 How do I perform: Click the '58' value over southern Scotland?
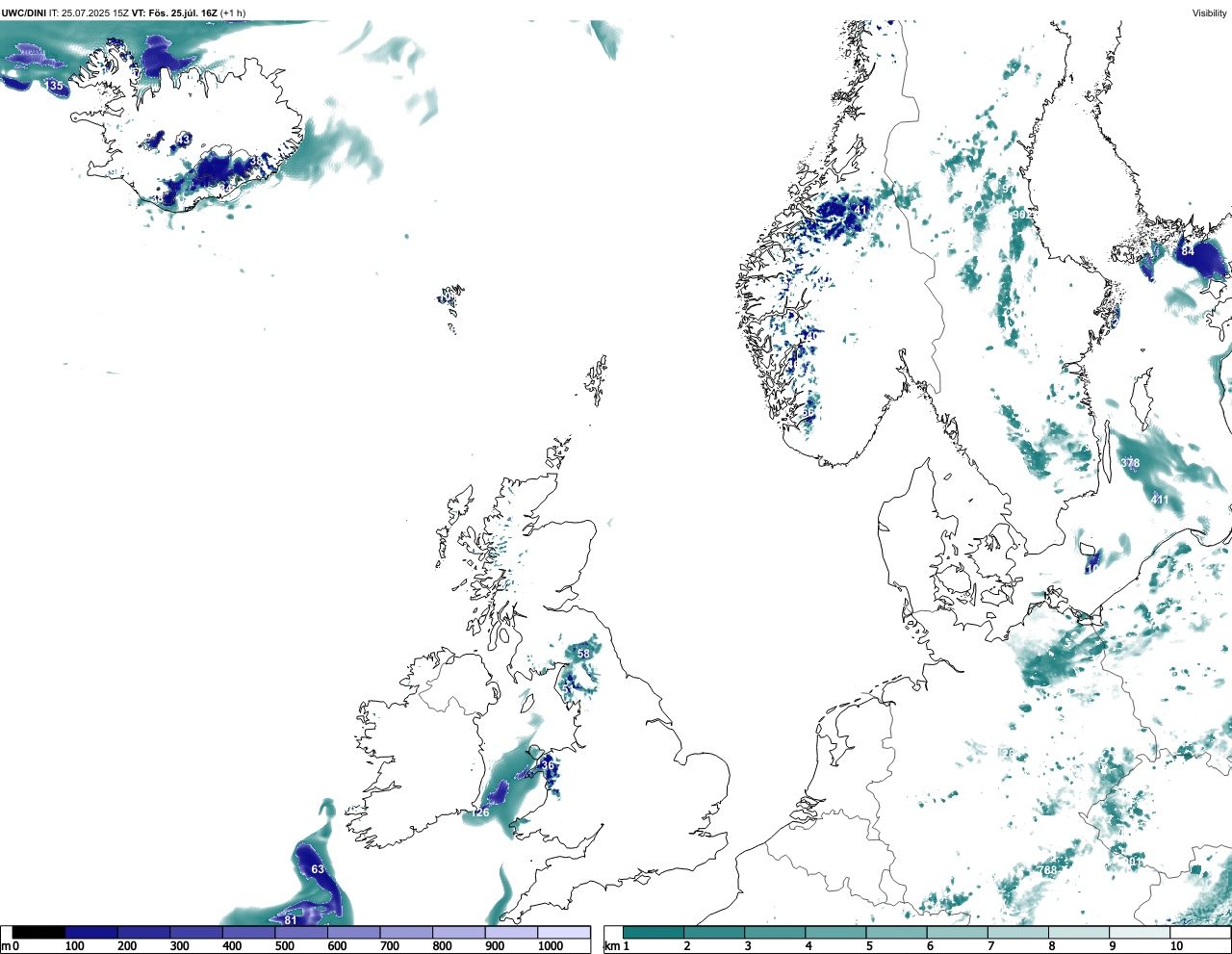coord(583,654)
